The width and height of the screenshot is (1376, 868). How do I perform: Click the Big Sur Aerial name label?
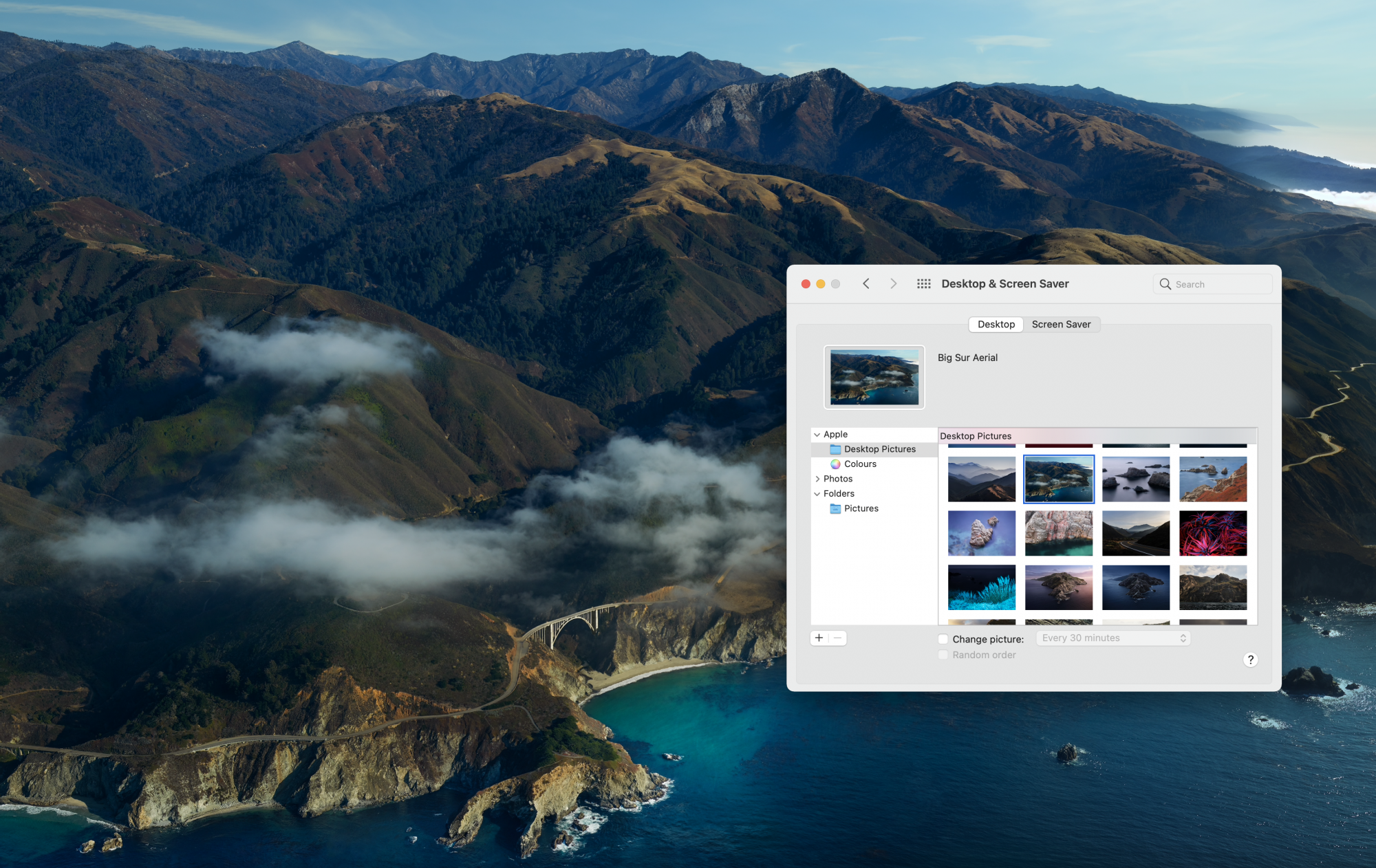(967, 358)
